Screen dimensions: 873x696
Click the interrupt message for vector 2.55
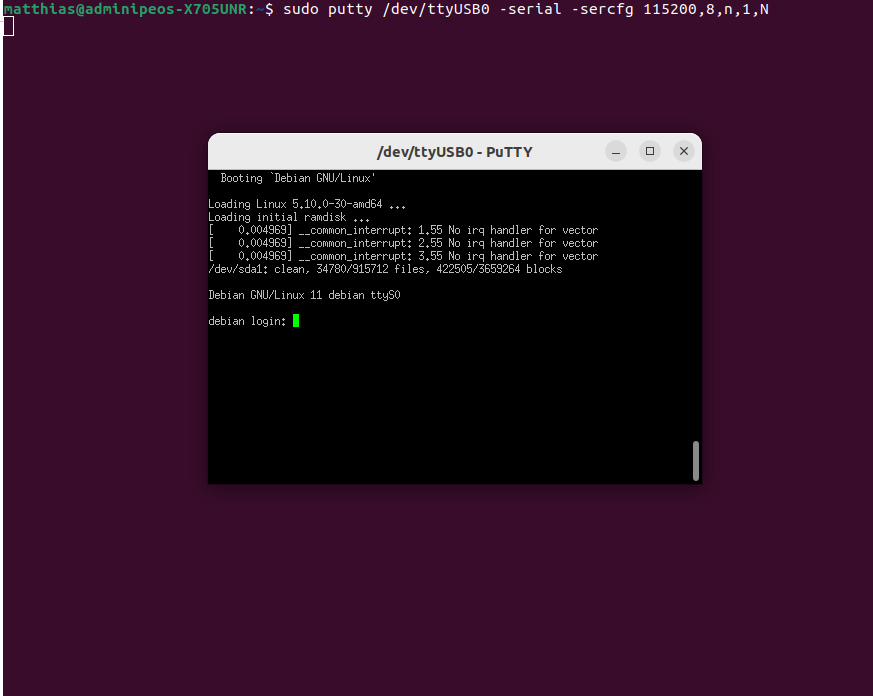pos(403,243)
